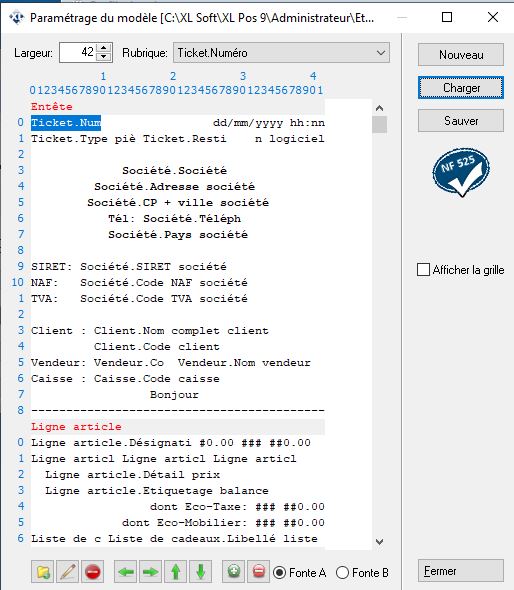This screenshot has height=590, width=514.
Task: Move field left with green left arrow
Action: pos(126,572)
